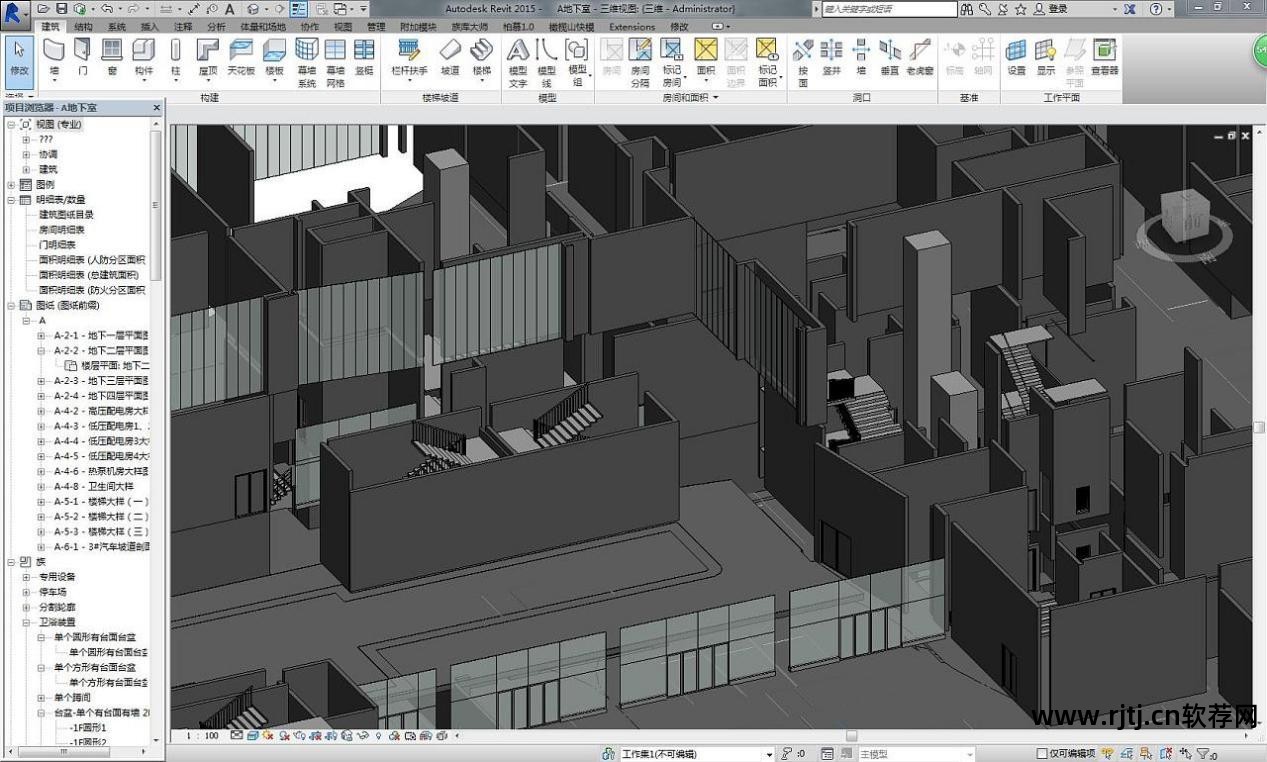This screenshot has height=762, width=1267.
Task: Click the 幕墙网格 curtain grid tool
Action: pyautogui.click(x=335, y=62)
